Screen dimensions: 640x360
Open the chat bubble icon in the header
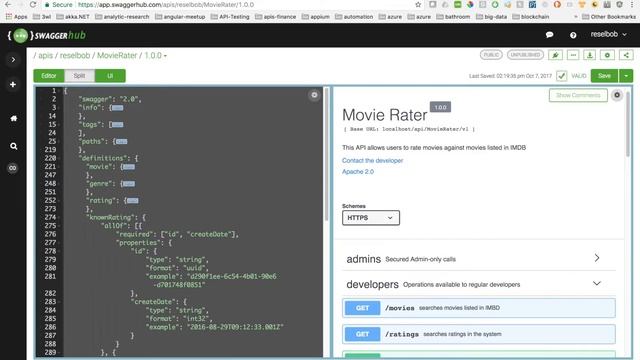click(x=549, y=35)
